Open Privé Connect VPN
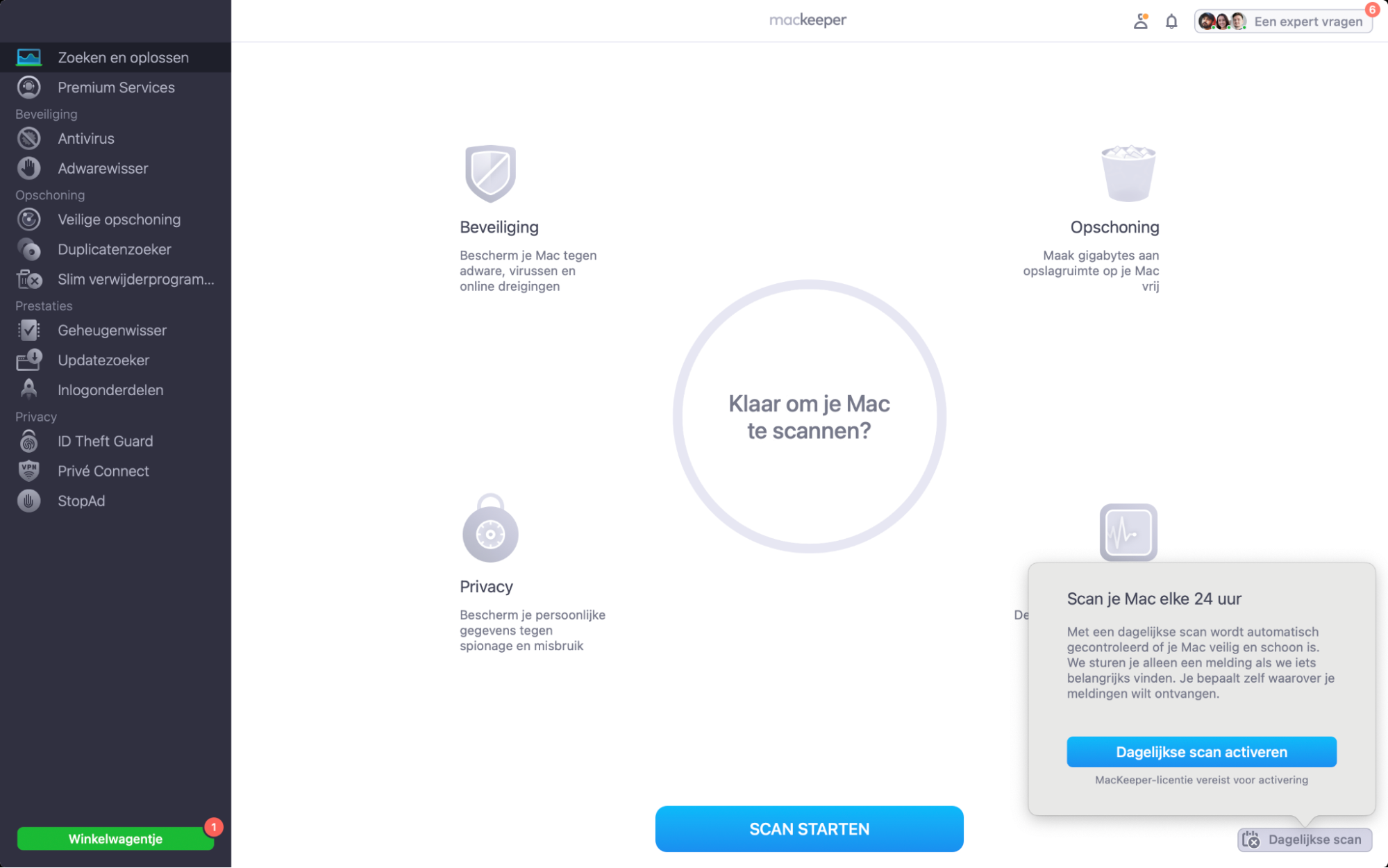Viewport: 1388px width, 868px height. coord(103,471)
